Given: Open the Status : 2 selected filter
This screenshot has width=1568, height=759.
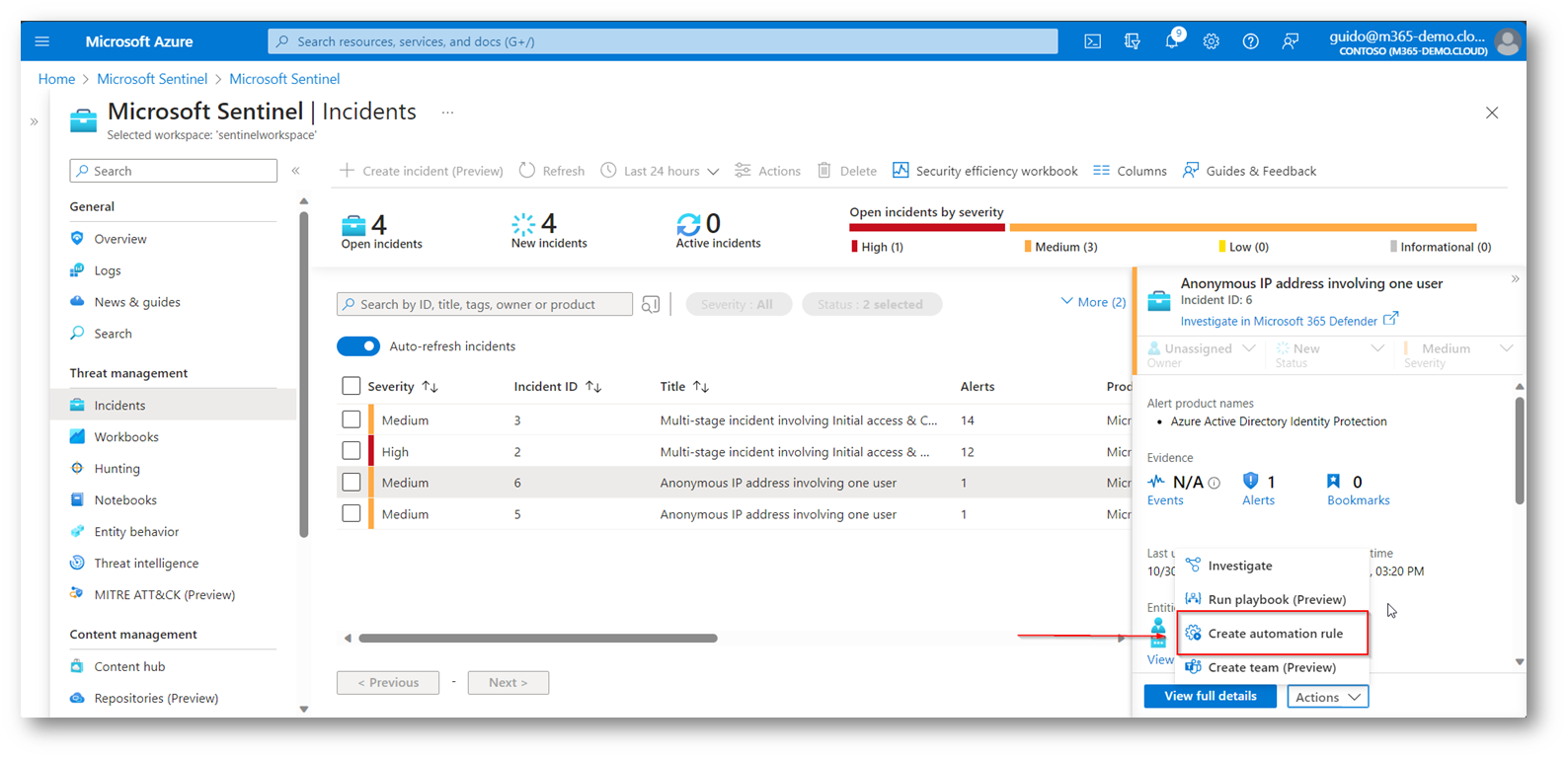Looking at the screenshot, I should tap(872, 304).
